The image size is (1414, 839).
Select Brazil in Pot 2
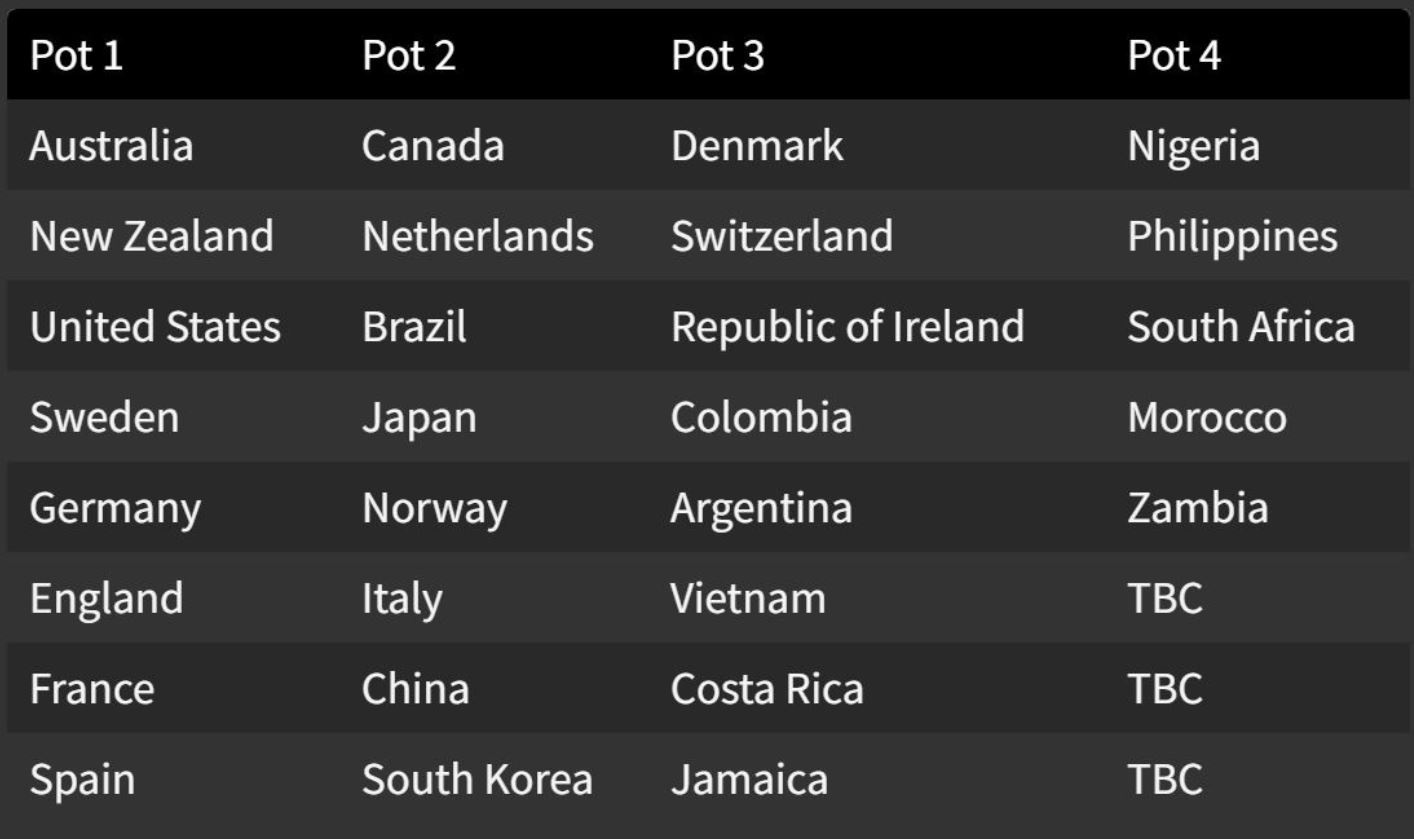pos(414,327)
